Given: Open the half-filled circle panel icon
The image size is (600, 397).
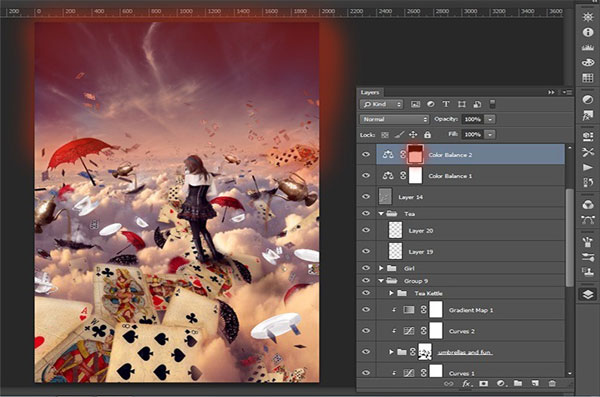Looking at the screenshot, I should tap(588, 100).
